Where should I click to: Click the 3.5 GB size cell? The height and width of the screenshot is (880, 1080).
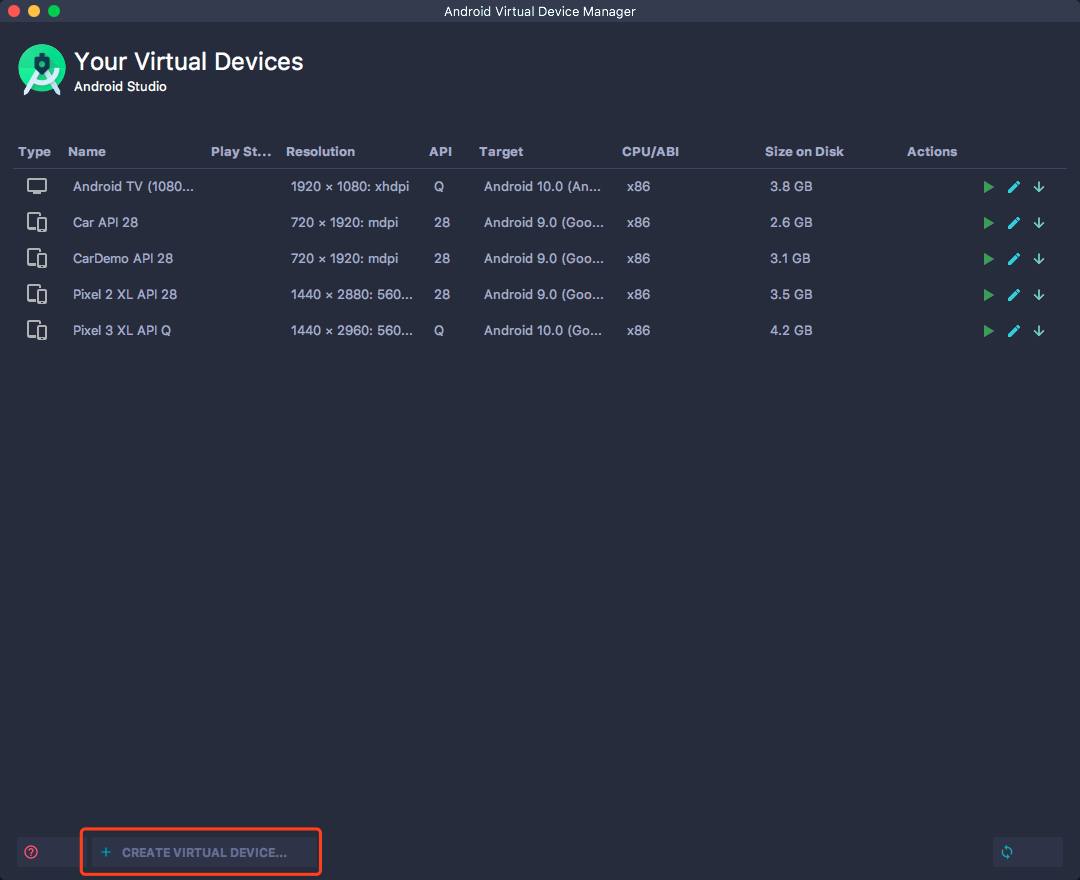tap(791, 294)
